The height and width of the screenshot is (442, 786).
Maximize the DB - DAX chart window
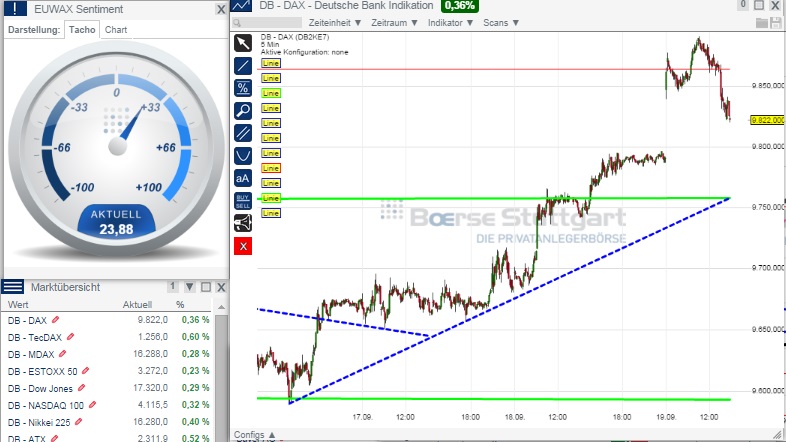[759, 5]
